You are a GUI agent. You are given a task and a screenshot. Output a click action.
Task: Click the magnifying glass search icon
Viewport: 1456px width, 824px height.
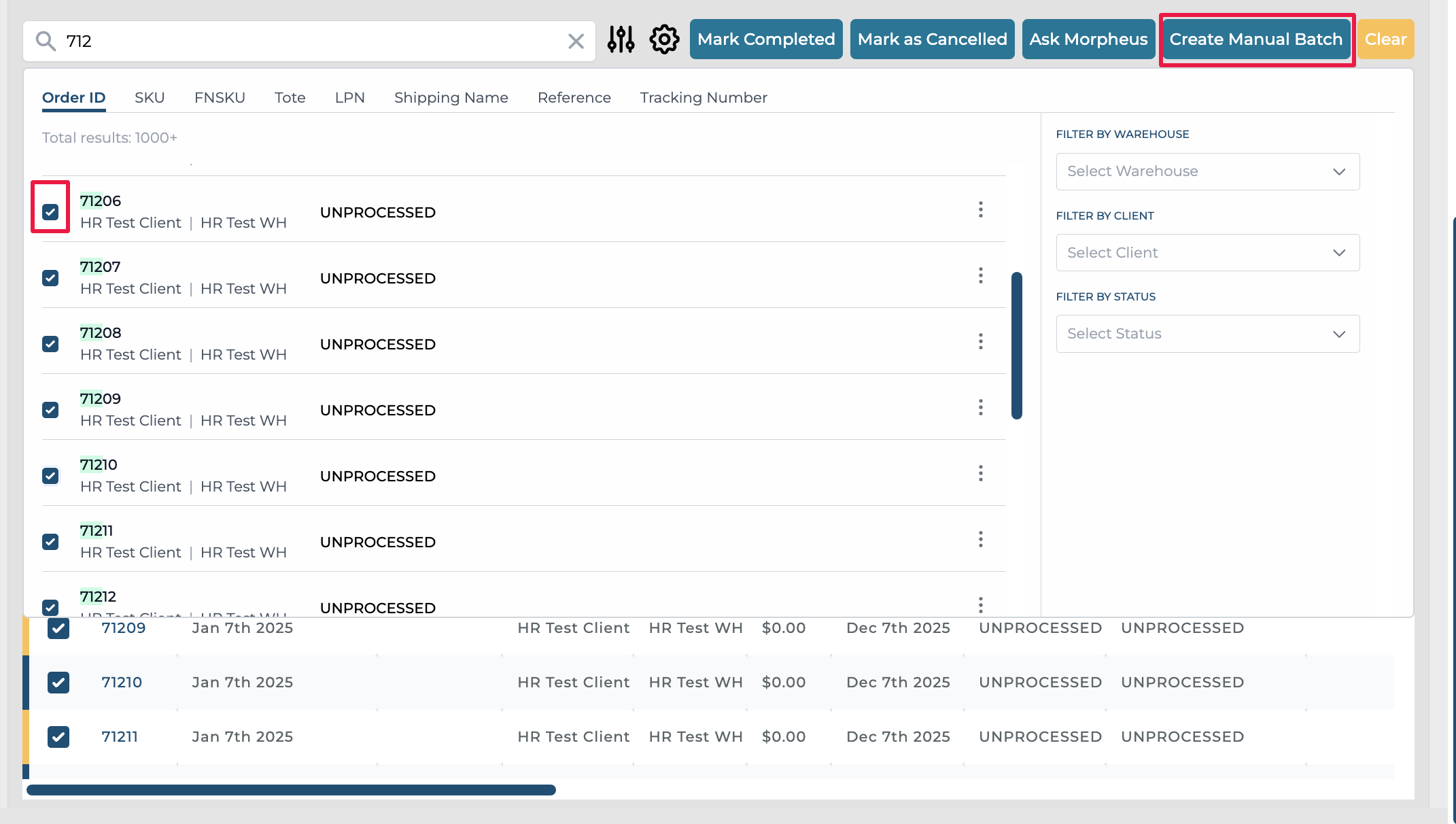click(46, 41)
